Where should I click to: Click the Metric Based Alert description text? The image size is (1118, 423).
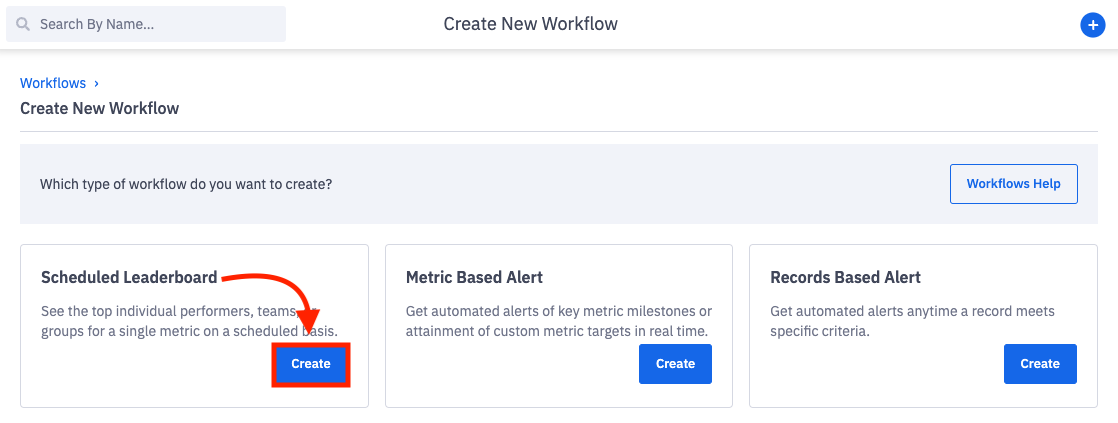(558, 321)
